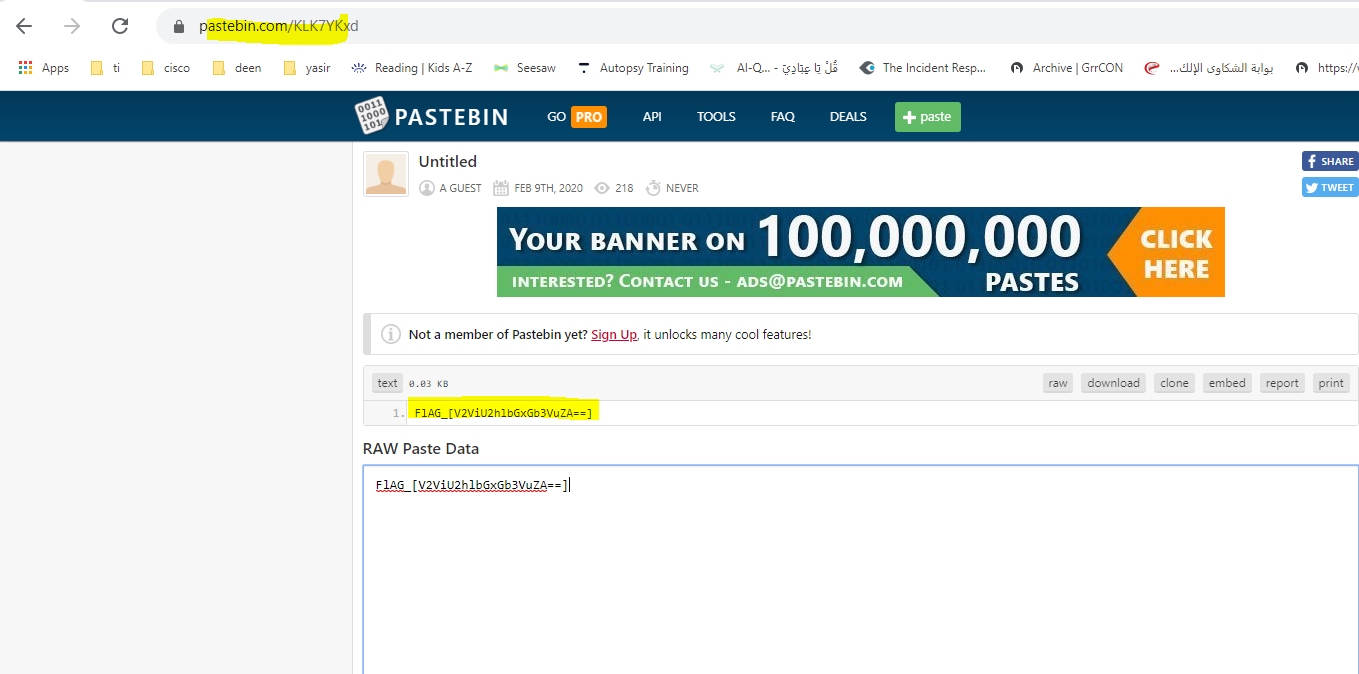The width and height of the screenshot is (1359, 674).
Task: Click the download button
Action: pyautogui.click(x=1113, y=383)
